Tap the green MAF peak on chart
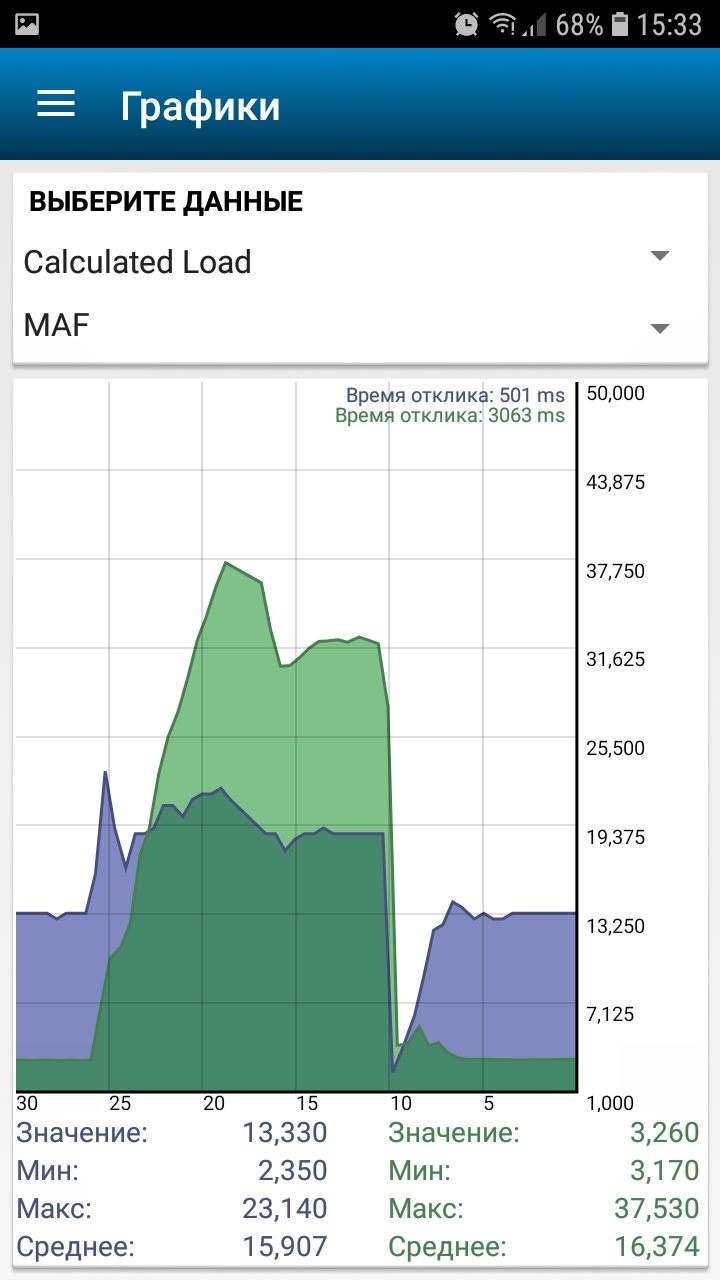 227,564
